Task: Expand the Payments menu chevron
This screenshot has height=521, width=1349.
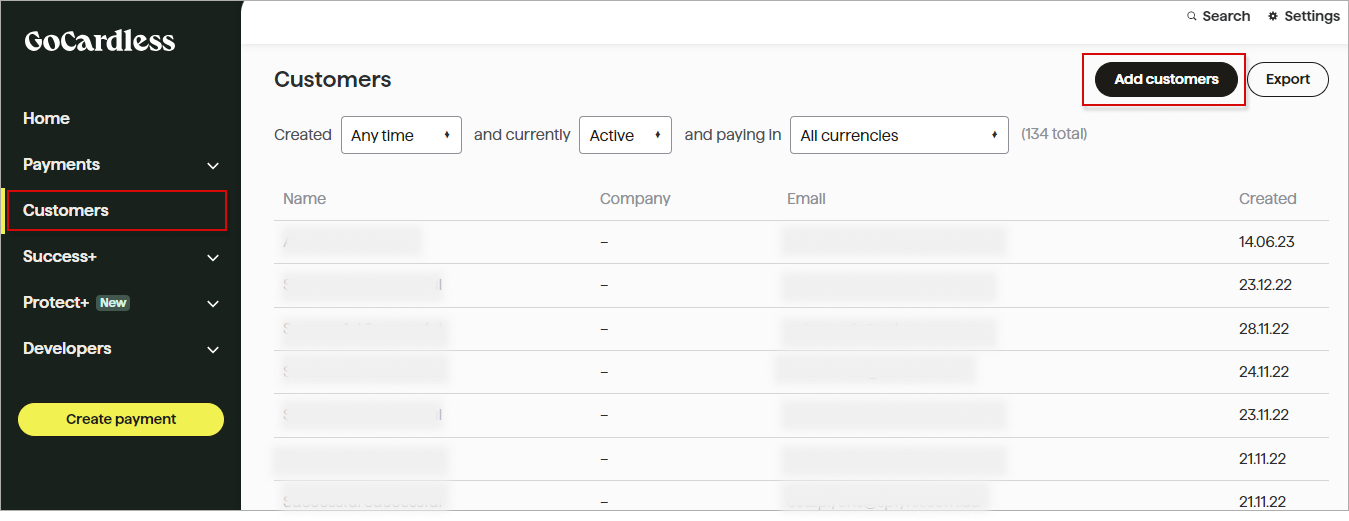Action: point(212,165)
